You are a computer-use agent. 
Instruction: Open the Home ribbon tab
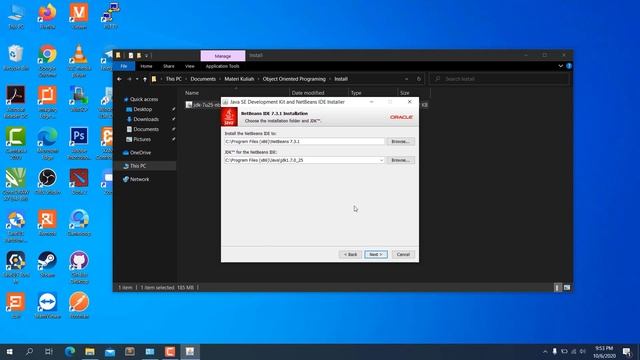pos(146,66)
